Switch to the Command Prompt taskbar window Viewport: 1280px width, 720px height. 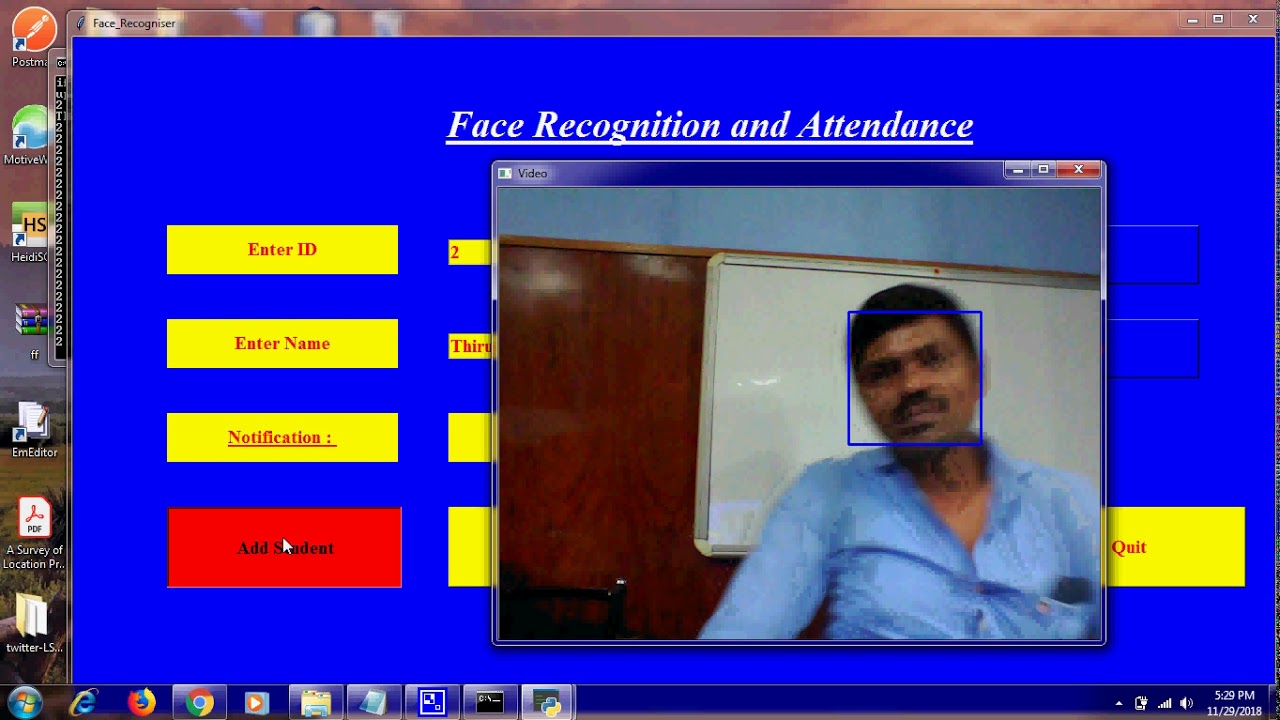coord(490,703)
